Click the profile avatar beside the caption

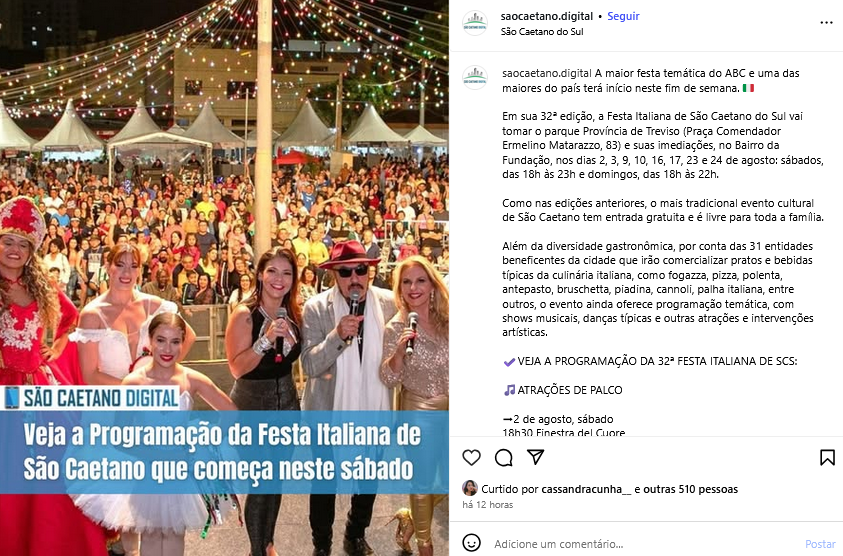475,77
